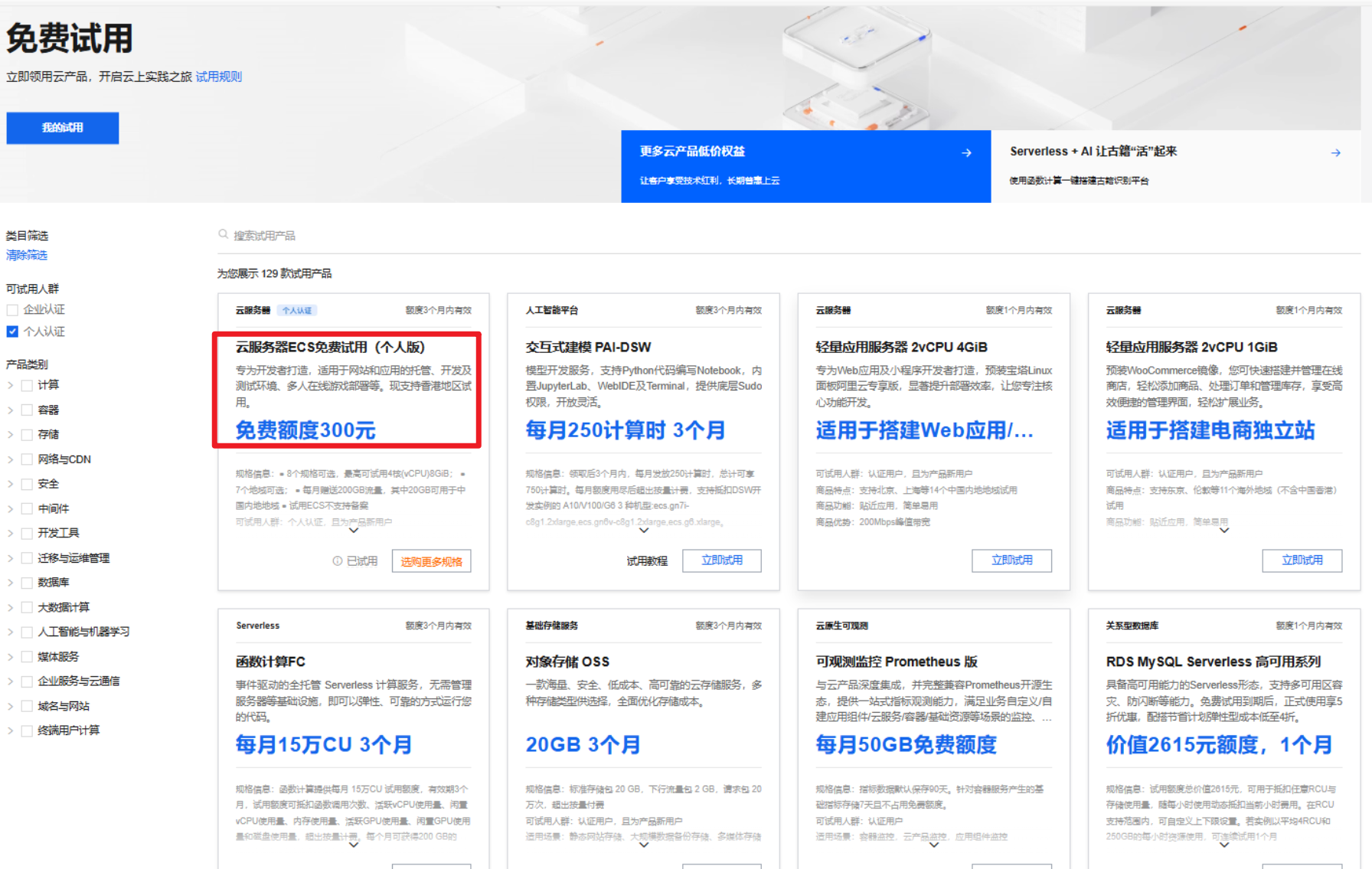Viewport: 1372px width, 869px height.
Task: Click 清除筛选 to clear filters
Action: click(26, 255)
